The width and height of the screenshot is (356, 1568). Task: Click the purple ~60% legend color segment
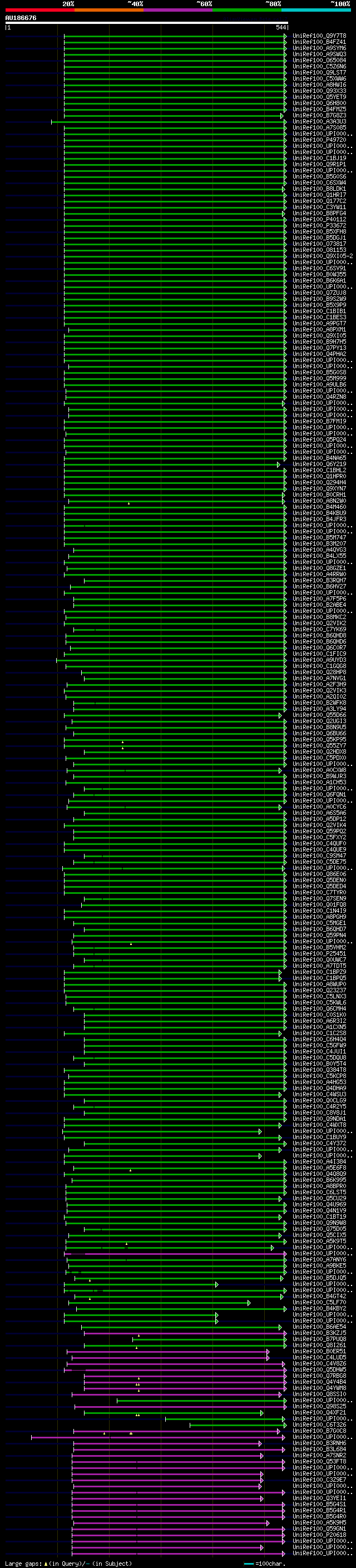[x=177, y=10]
